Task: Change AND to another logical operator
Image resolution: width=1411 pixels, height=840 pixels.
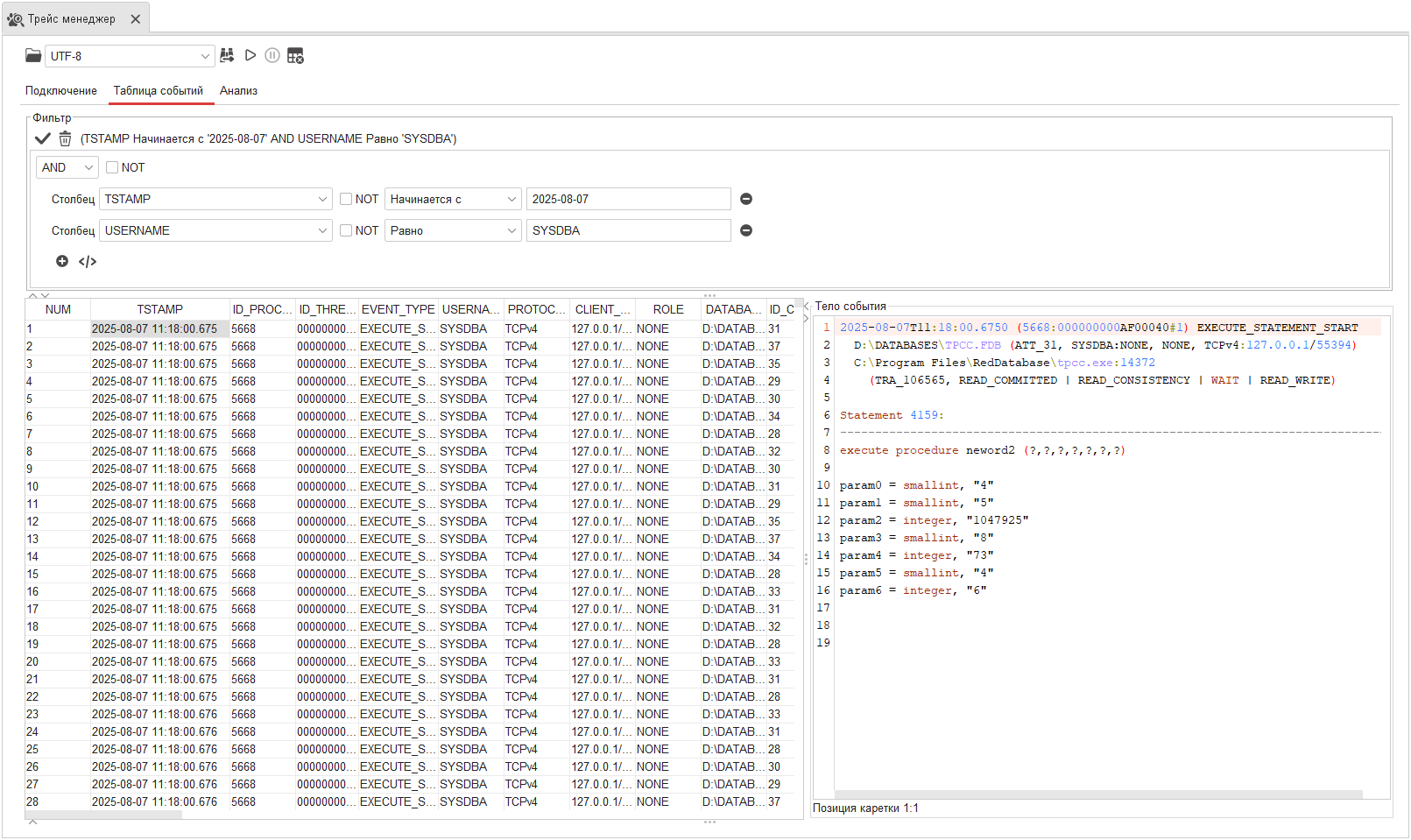Action: [x=67, y=167]
